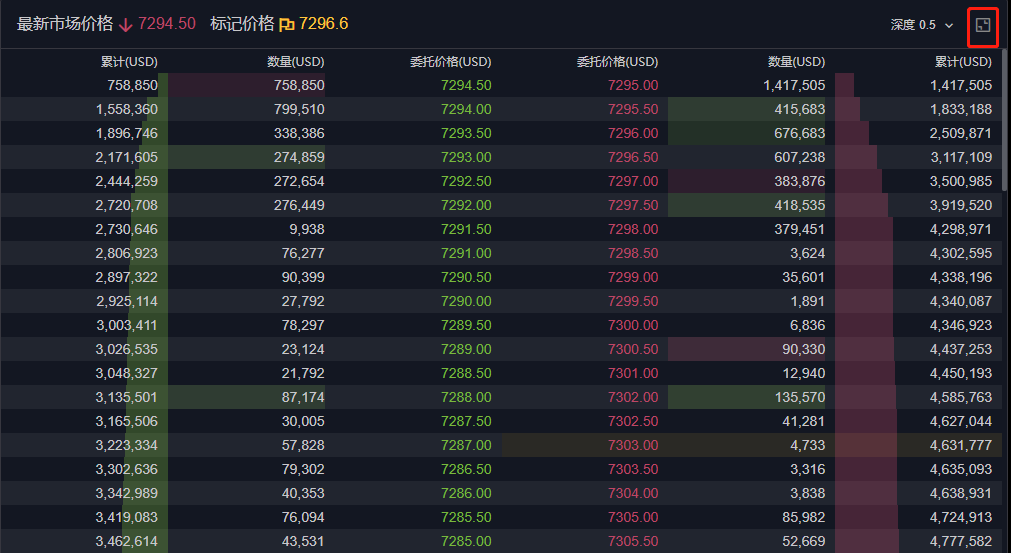
Task: Select ask price 7305.50
Action: [x=633, y=541]
